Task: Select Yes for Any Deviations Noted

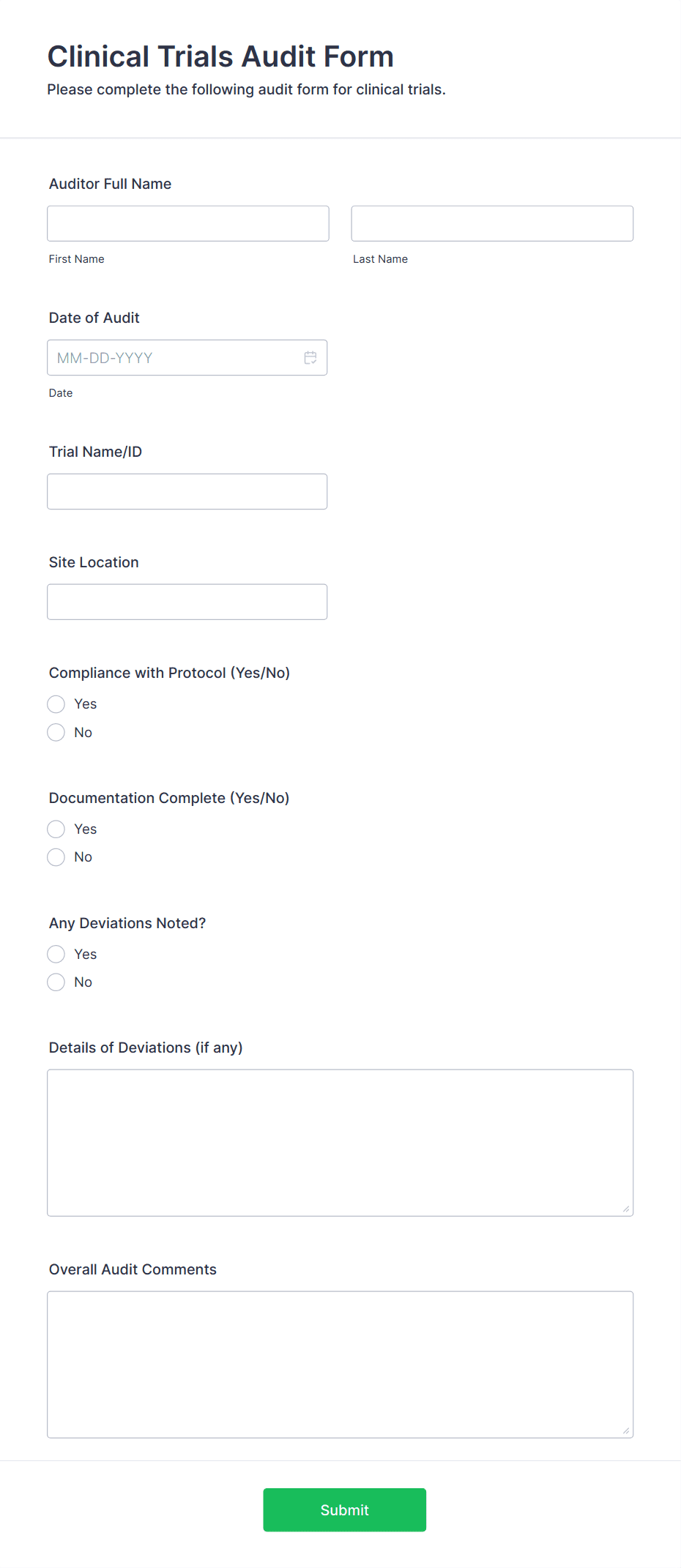Action: pos(56,954)
